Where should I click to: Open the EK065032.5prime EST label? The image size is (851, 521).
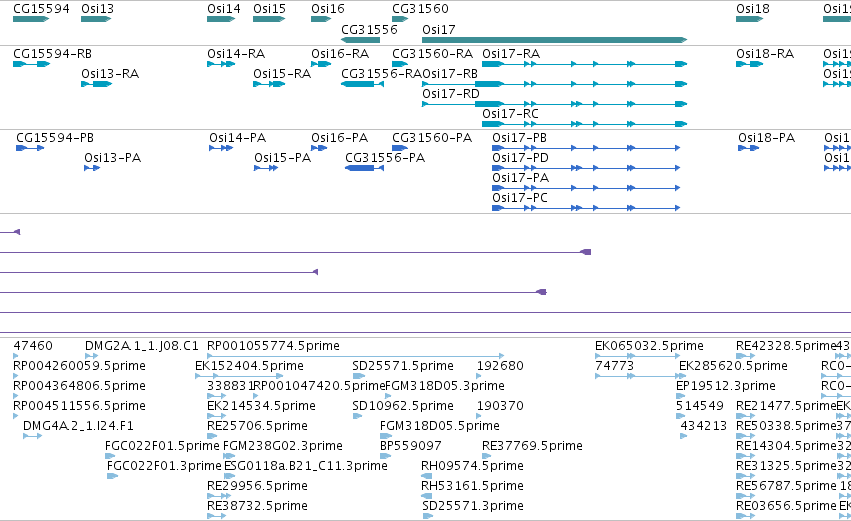point(649,346)
